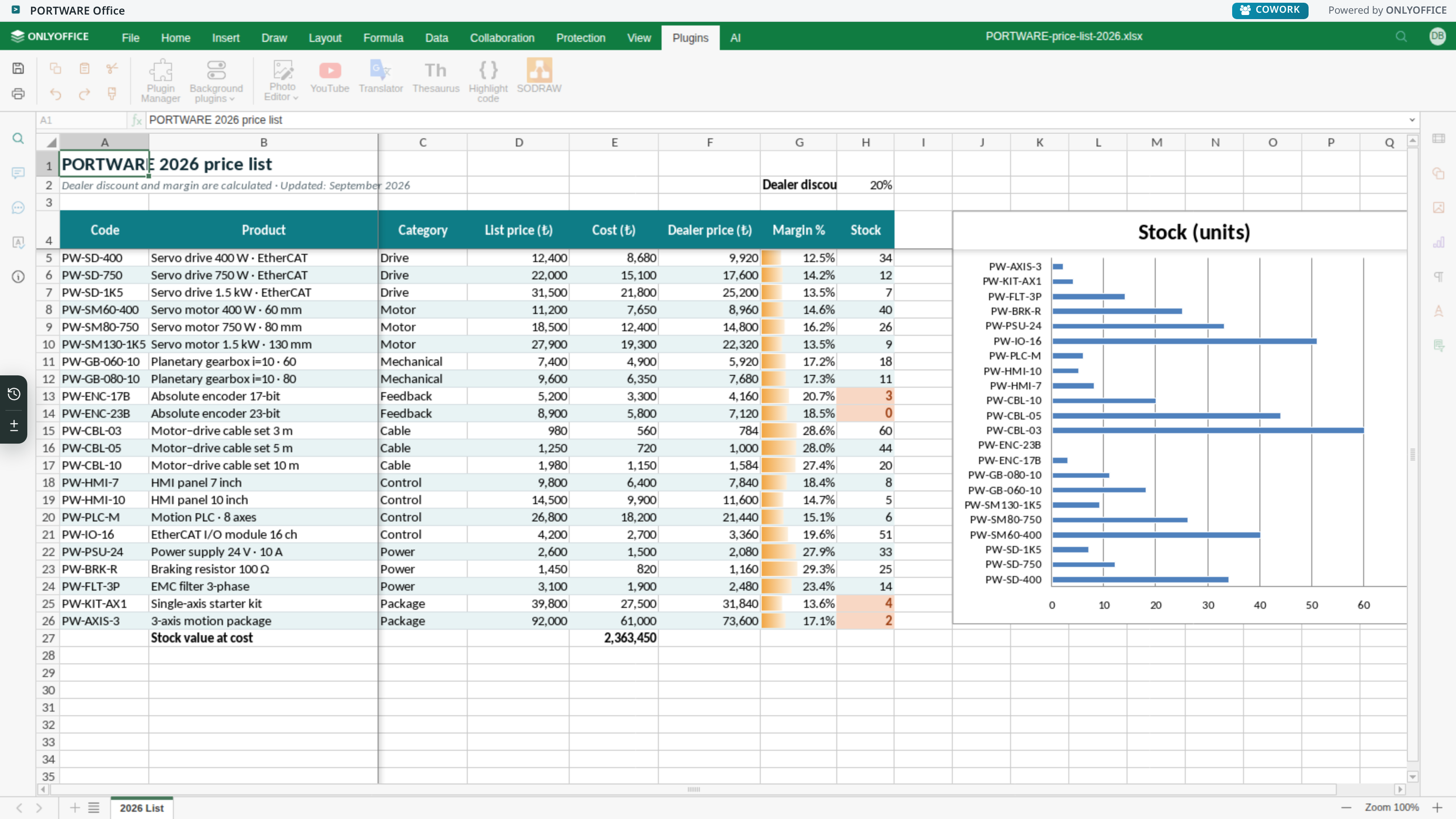1456x819 pixels.
Task: Expand the Photo Editor dropdown
Action: (282, 80)
